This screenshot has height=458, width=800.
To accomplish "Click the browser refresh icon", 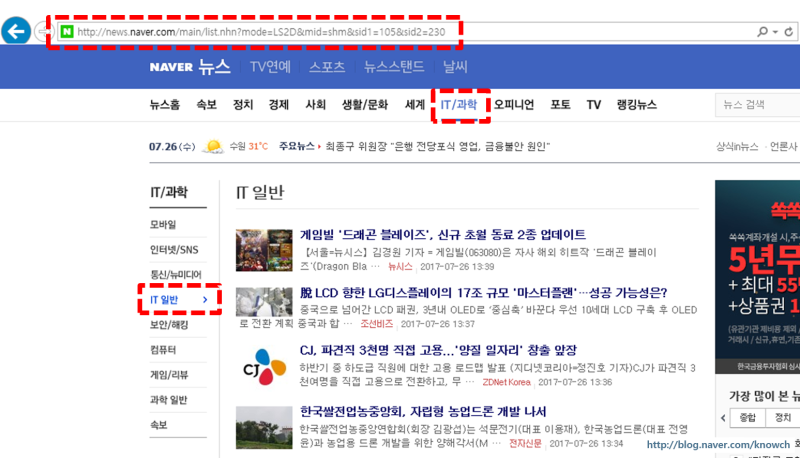I will 789,32.
